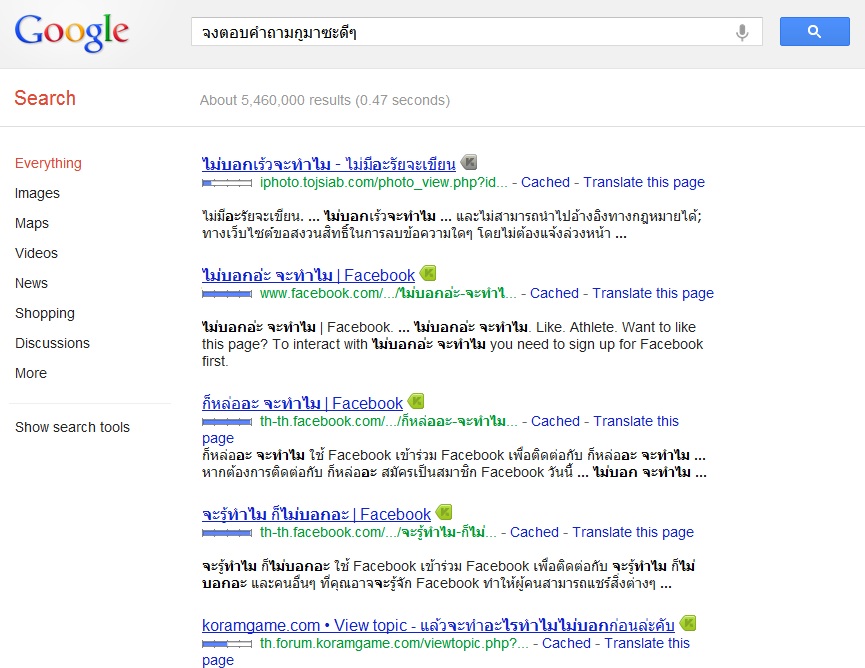Switch to Images results

tap(37, 193)
